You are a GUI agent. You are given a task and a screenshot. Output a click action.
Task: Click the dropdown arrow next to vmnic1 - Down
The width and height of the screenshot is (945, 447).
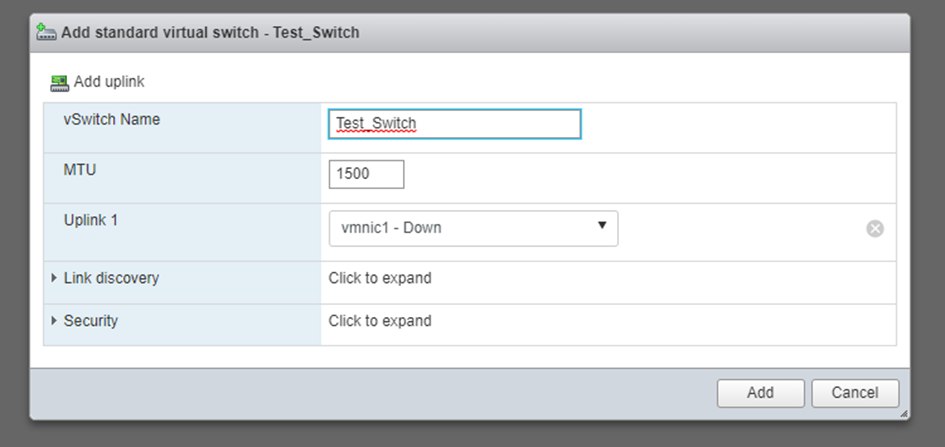point(602,226)
